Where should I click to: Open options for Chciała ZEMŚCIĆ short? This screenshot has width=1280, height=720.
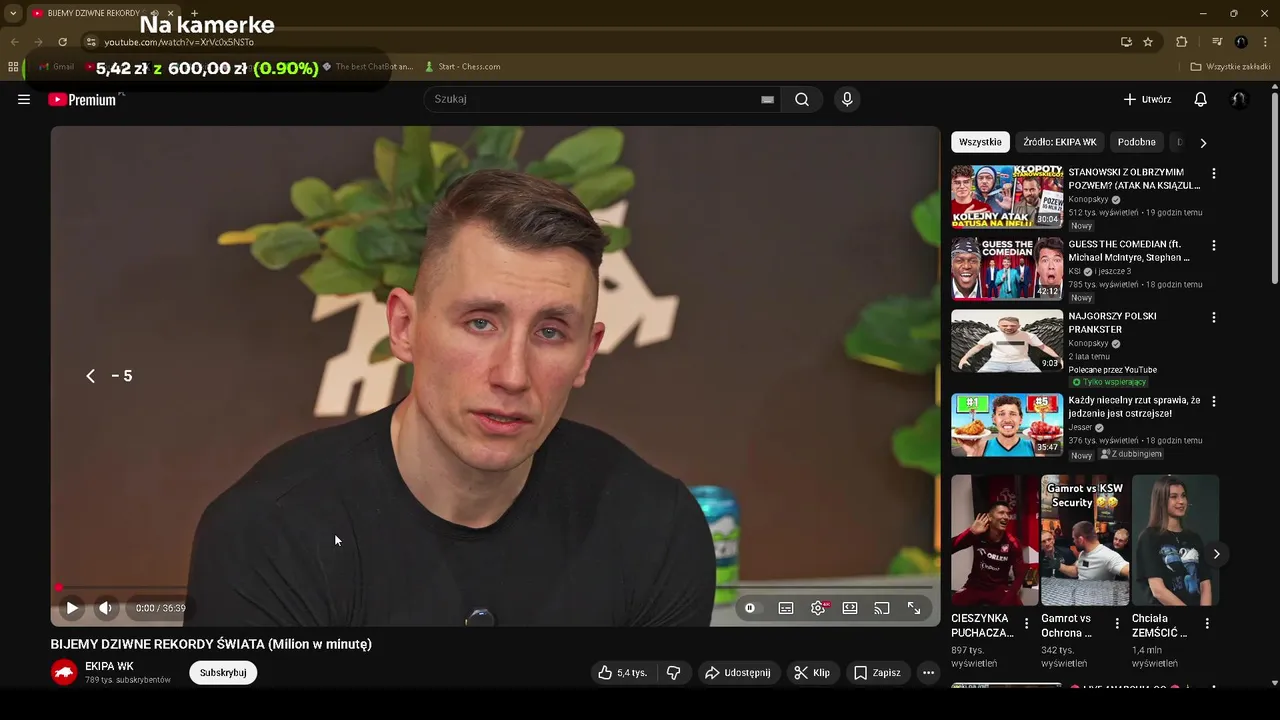pos(1207,623)
